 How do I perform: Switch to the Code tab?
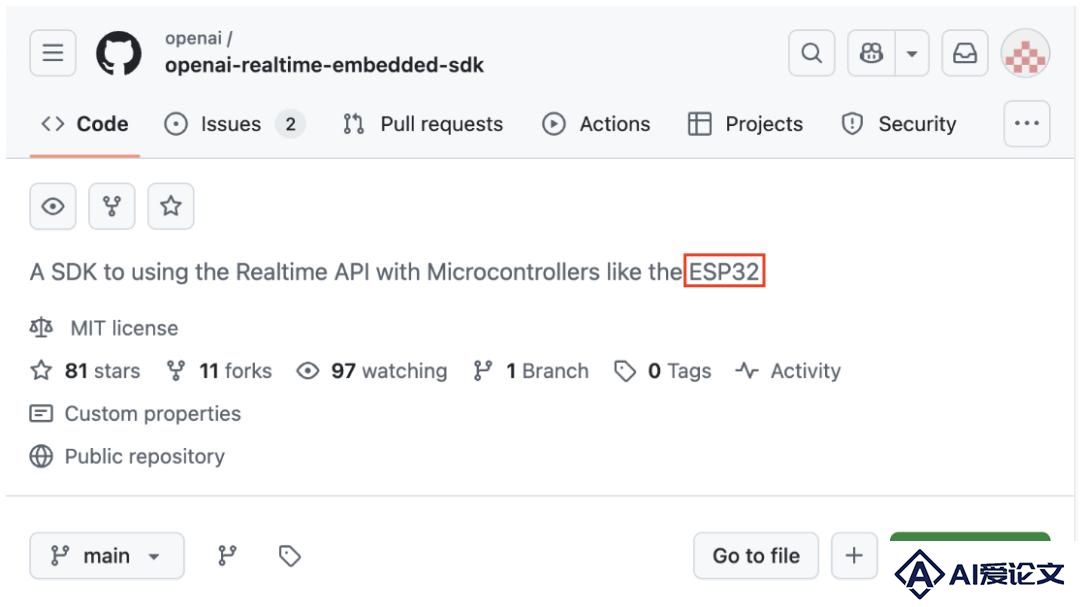click(85, 124)
